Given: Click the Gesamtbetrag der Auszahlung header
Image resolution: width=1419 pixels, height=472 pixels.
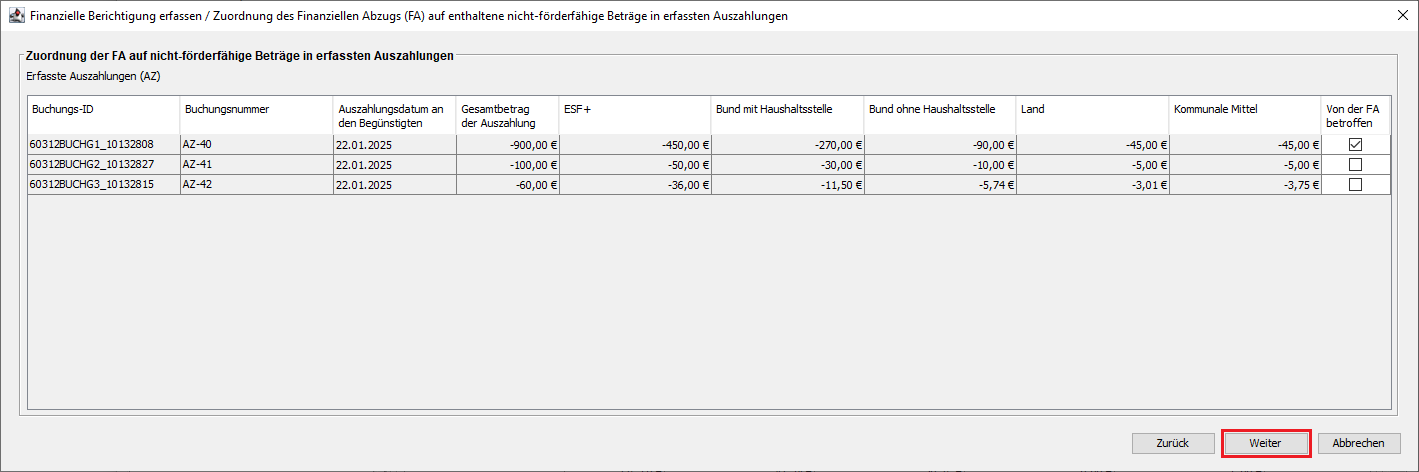Looking at the screenshot, I should click(507, 115).
